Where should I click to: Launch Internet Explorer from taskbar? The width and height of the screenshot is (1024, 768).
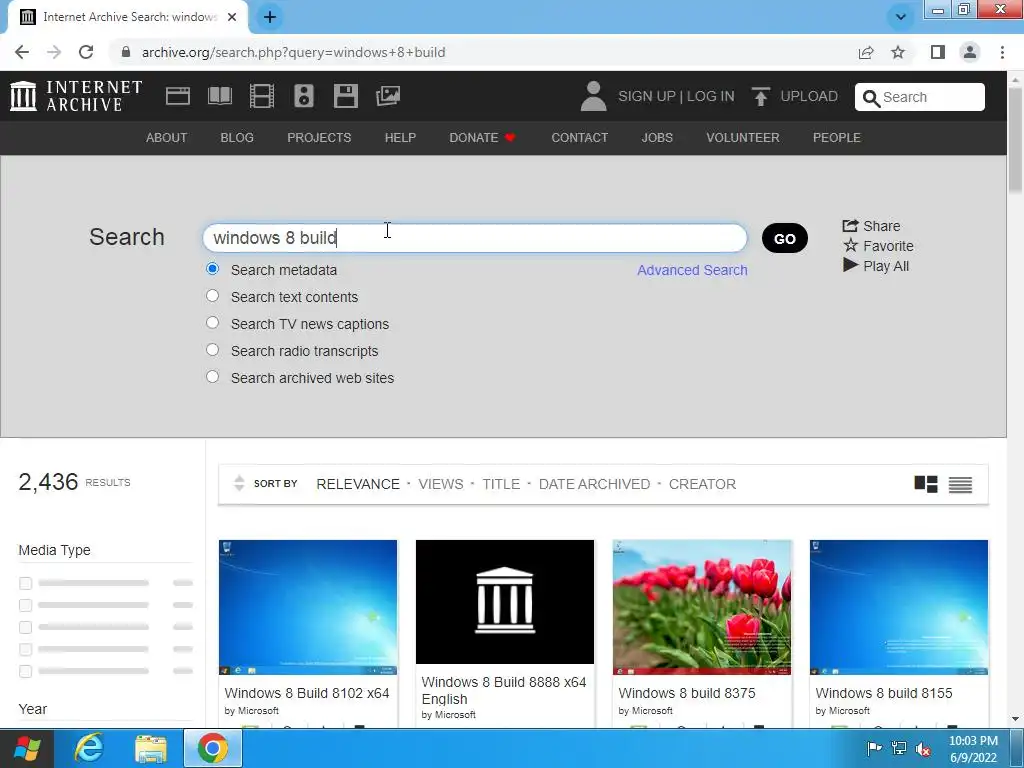coord(89,748)
